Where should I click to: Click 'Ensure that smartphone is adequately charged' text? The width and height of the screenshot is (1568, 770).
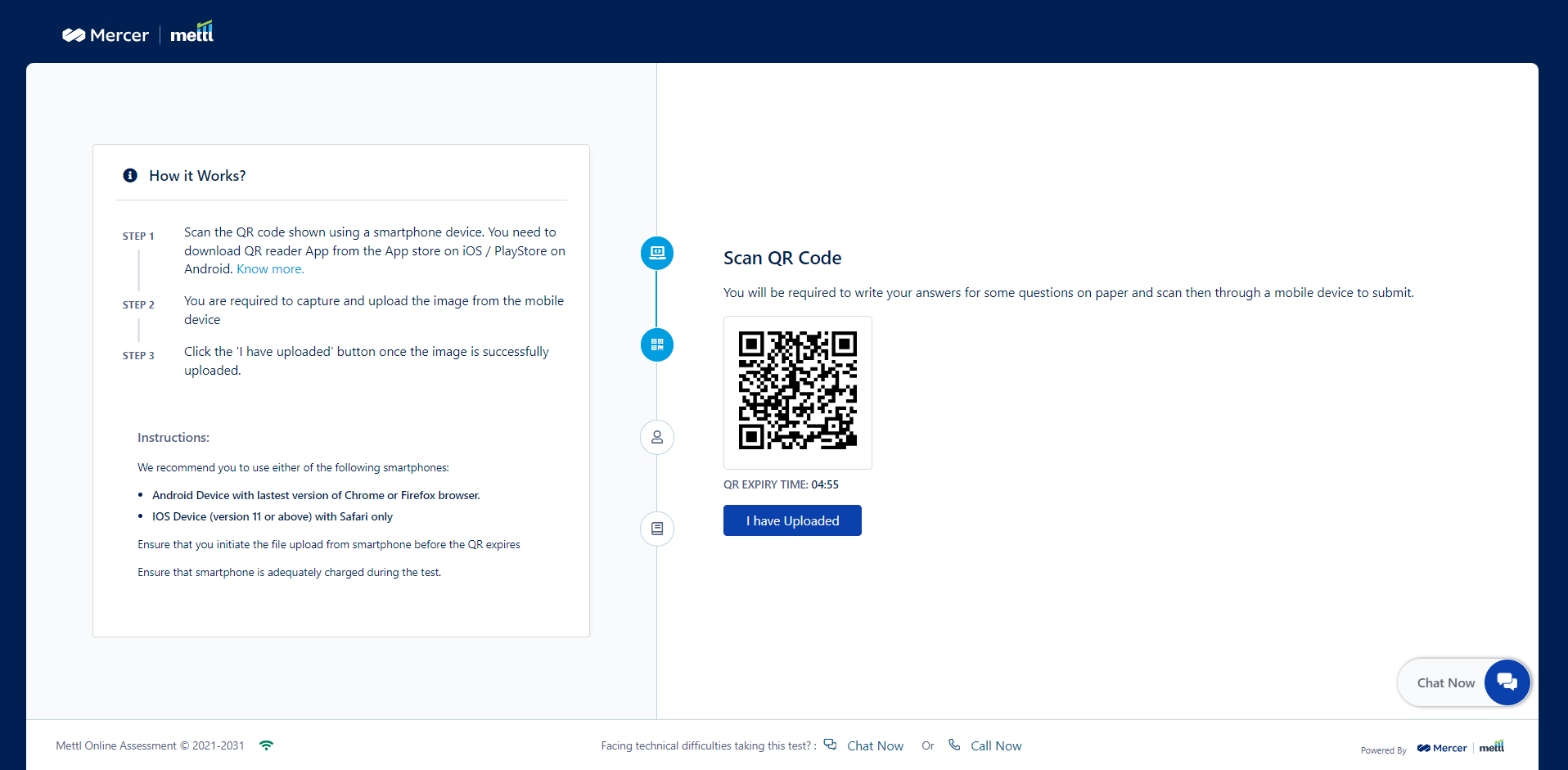coord(289,572)
